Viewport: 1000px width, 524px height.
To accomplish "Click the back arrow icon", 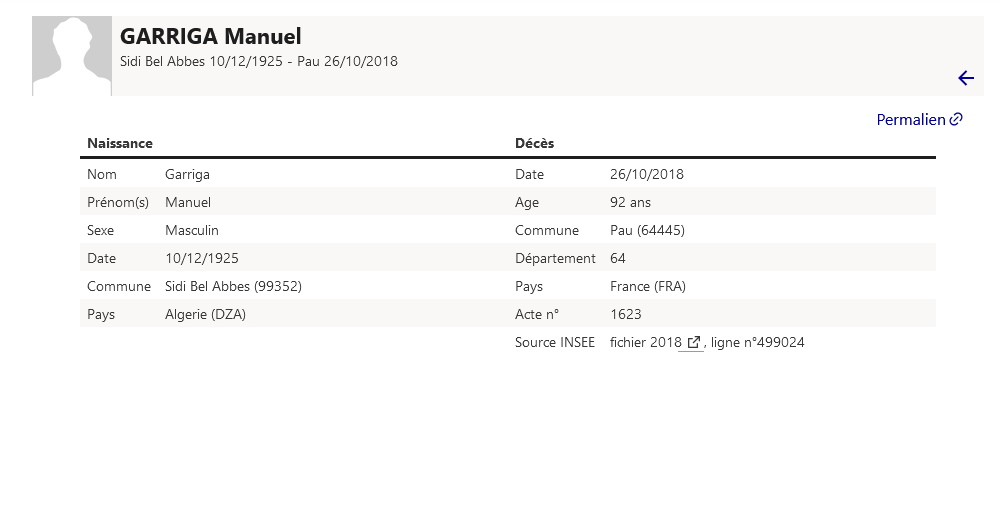I will [966, 78].
